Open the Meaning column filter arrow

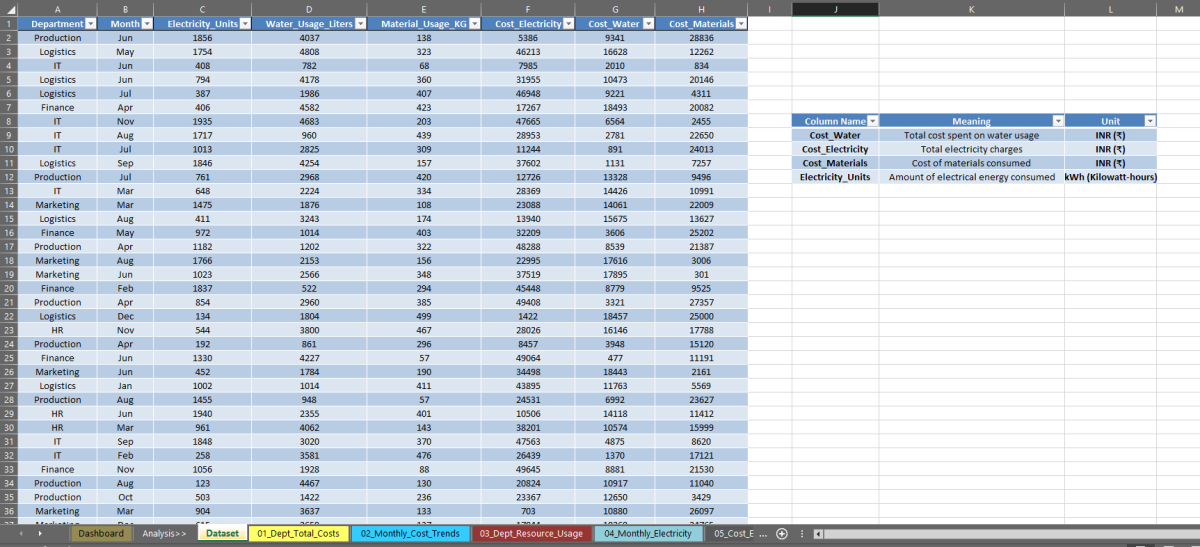pyautogui.click(x=1057, y=121)
